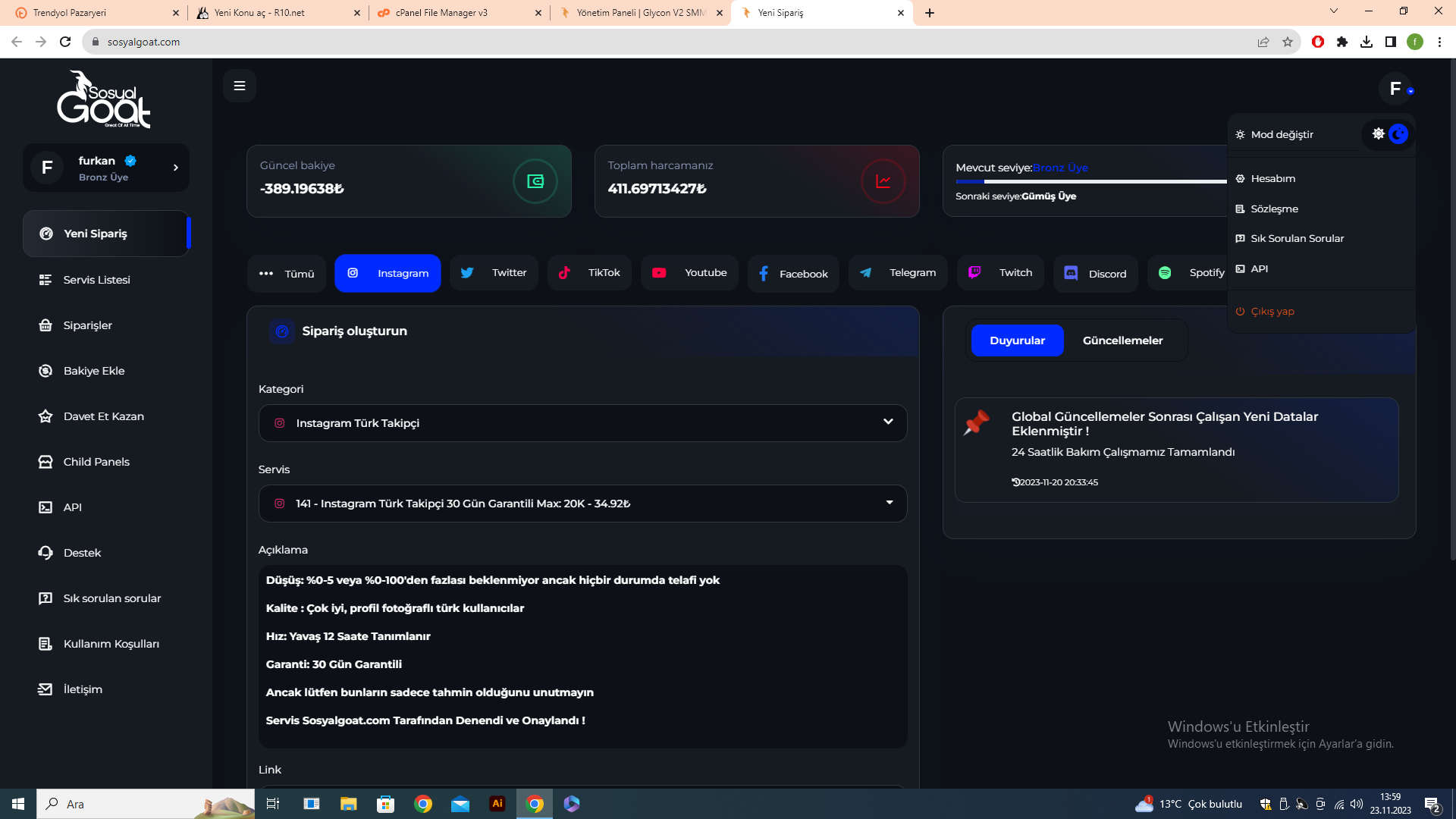Select the Telegram category filter
The width and height of the screenshot is (1456, 819).
898,273
